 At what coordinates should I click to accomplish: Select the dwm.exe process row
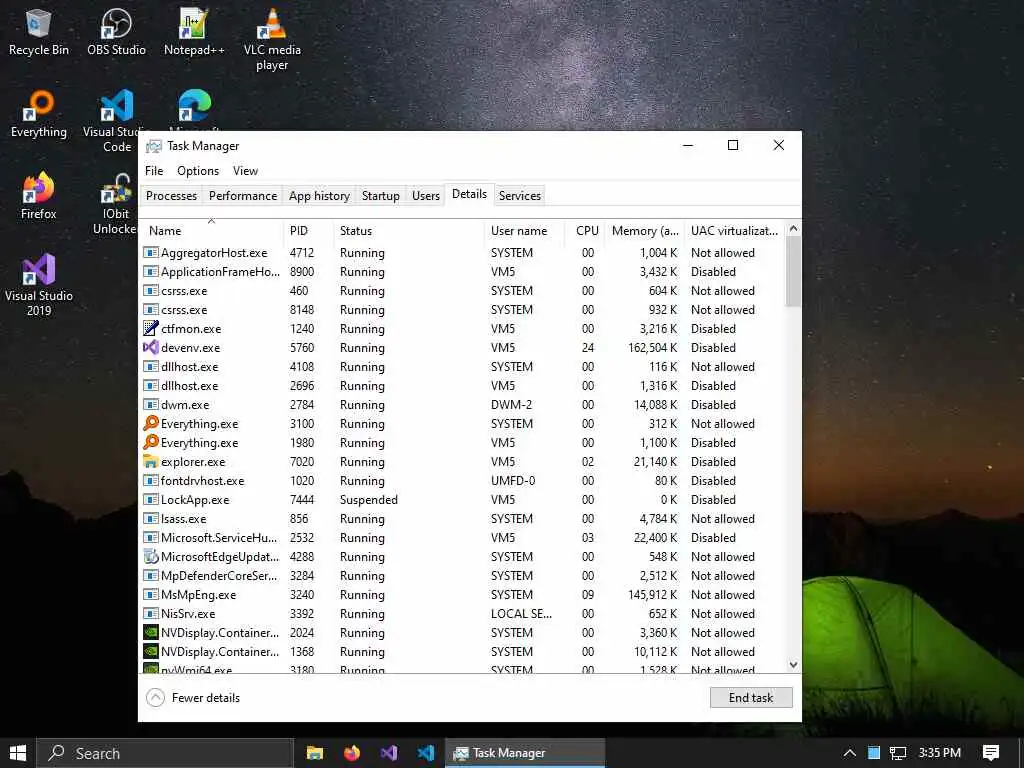pyautogui.click(x=462, y=404)
